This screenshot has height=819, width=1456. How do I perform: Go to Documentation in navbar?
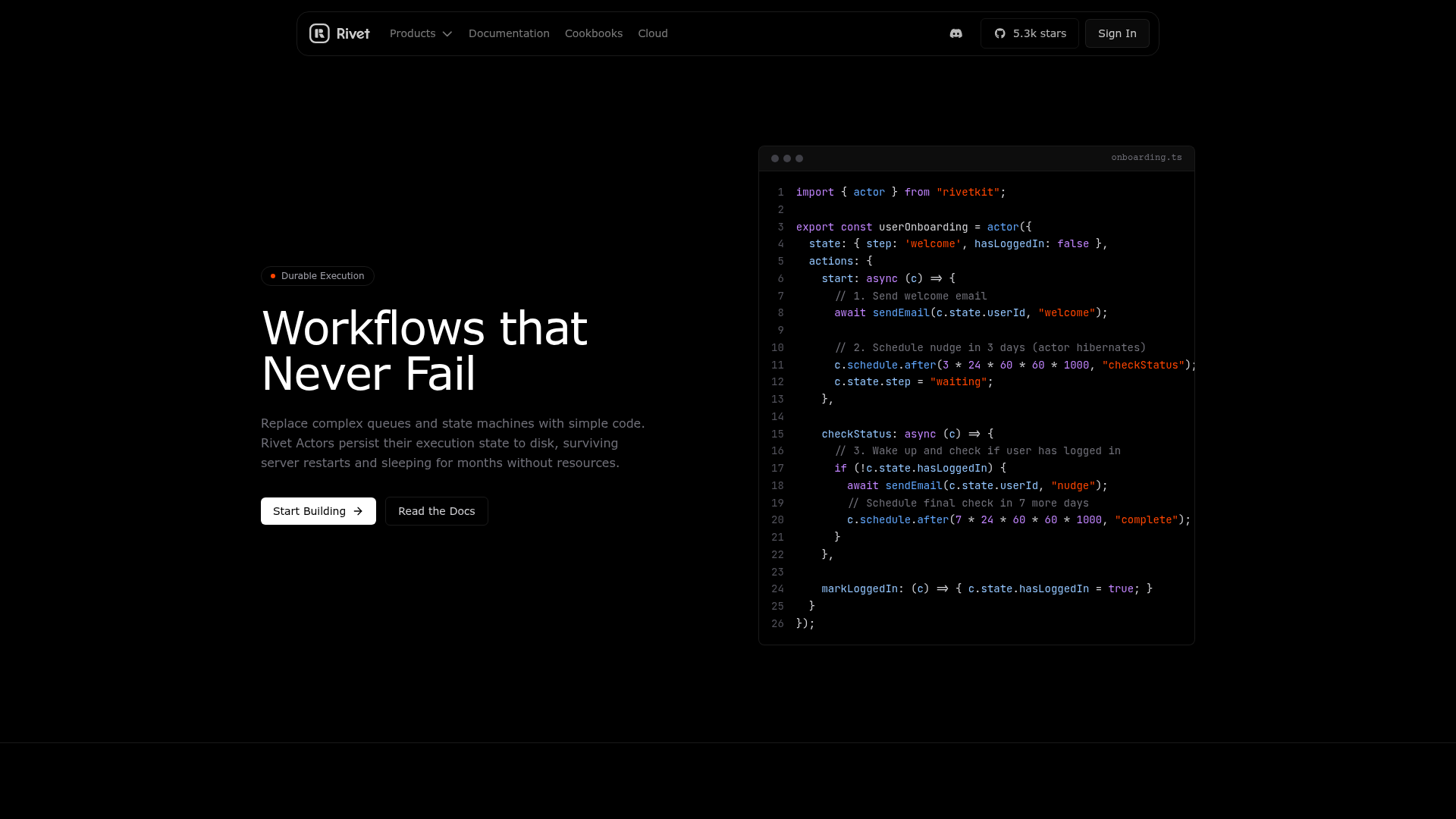509,33
